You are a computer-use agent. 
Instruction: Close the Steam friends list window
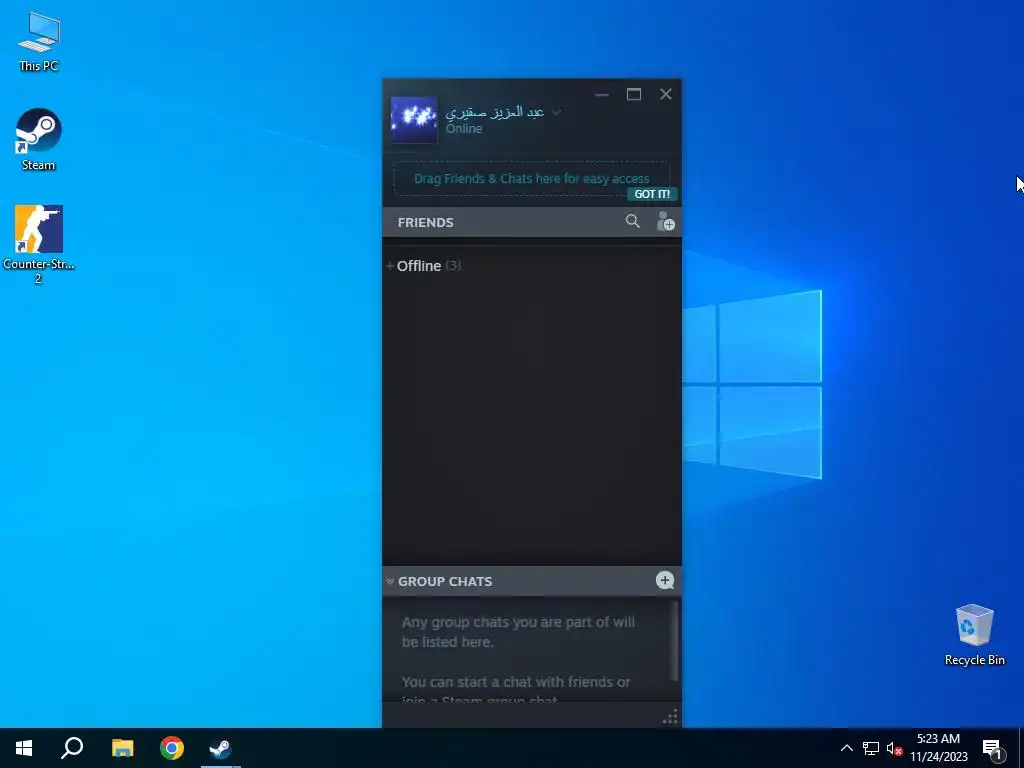tap(665, 95)
